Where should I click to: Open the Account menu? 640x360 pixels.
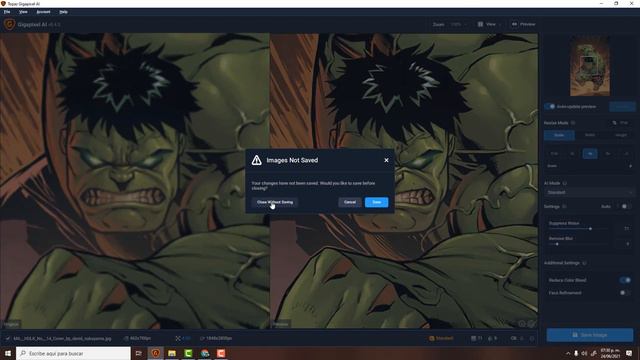click(x=43, y=12)
